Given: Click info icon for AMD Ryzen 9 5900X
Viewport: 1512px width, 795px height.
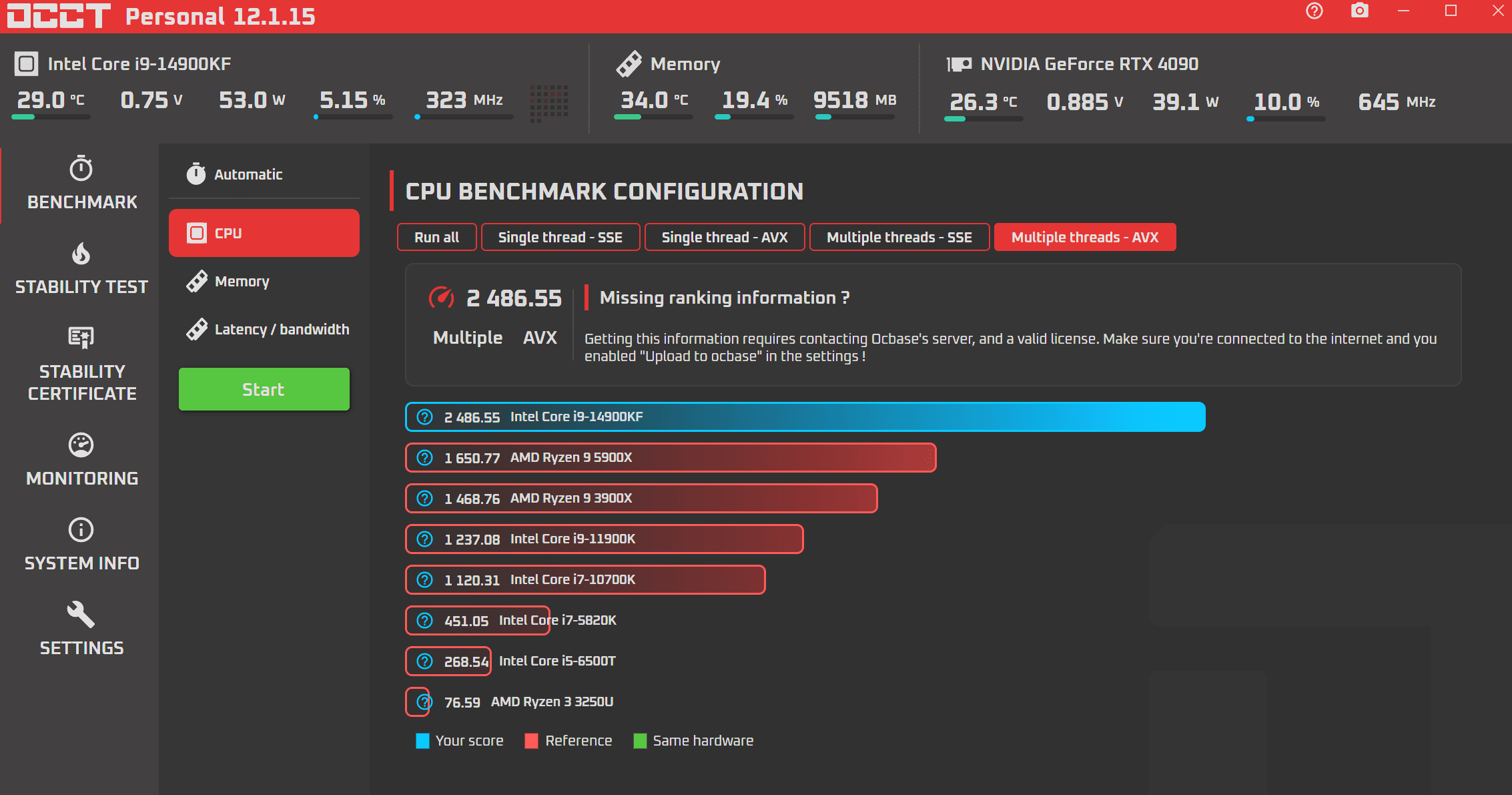Looking at the screenshot, I should (425, 458).
